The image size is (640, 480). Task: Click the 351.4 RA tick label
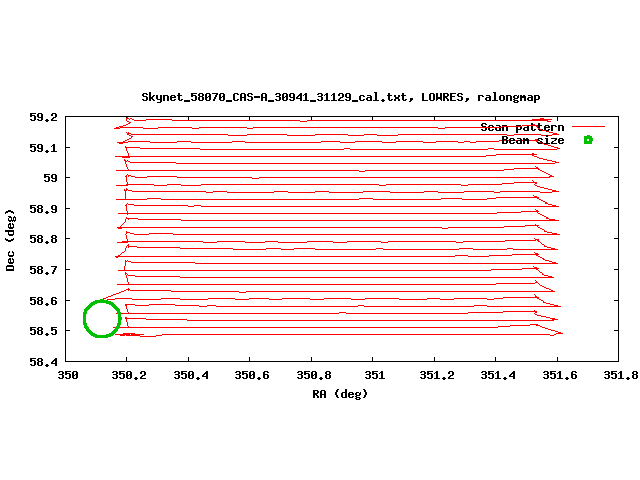[498, 375]
